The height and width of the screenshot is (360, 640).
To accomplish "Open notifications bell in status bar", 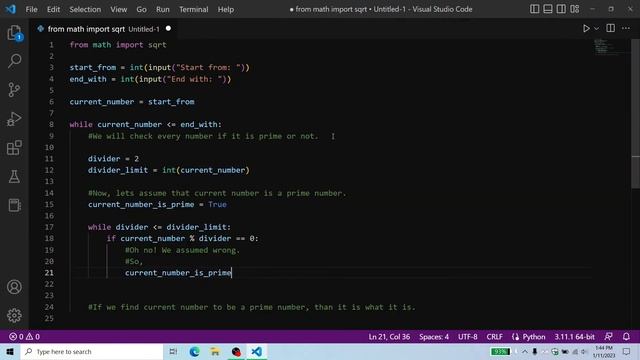I will coord(626,337).
